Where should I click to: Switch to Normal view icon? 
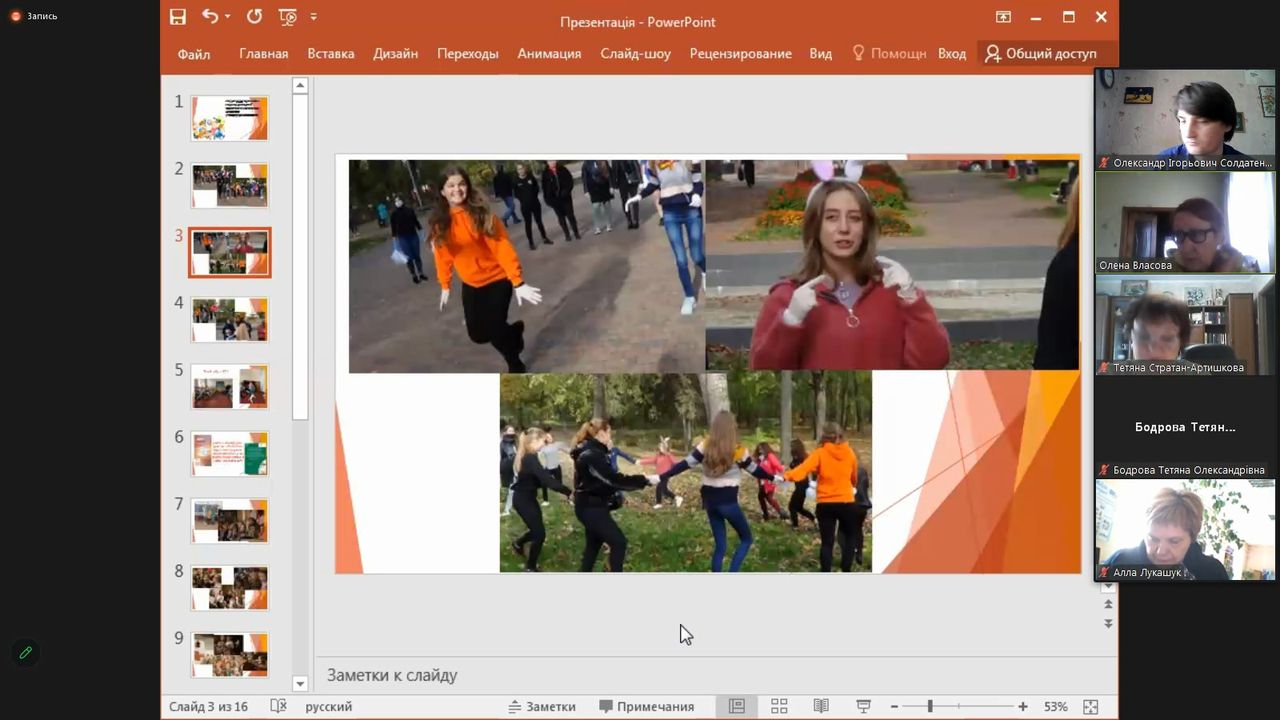737,706
